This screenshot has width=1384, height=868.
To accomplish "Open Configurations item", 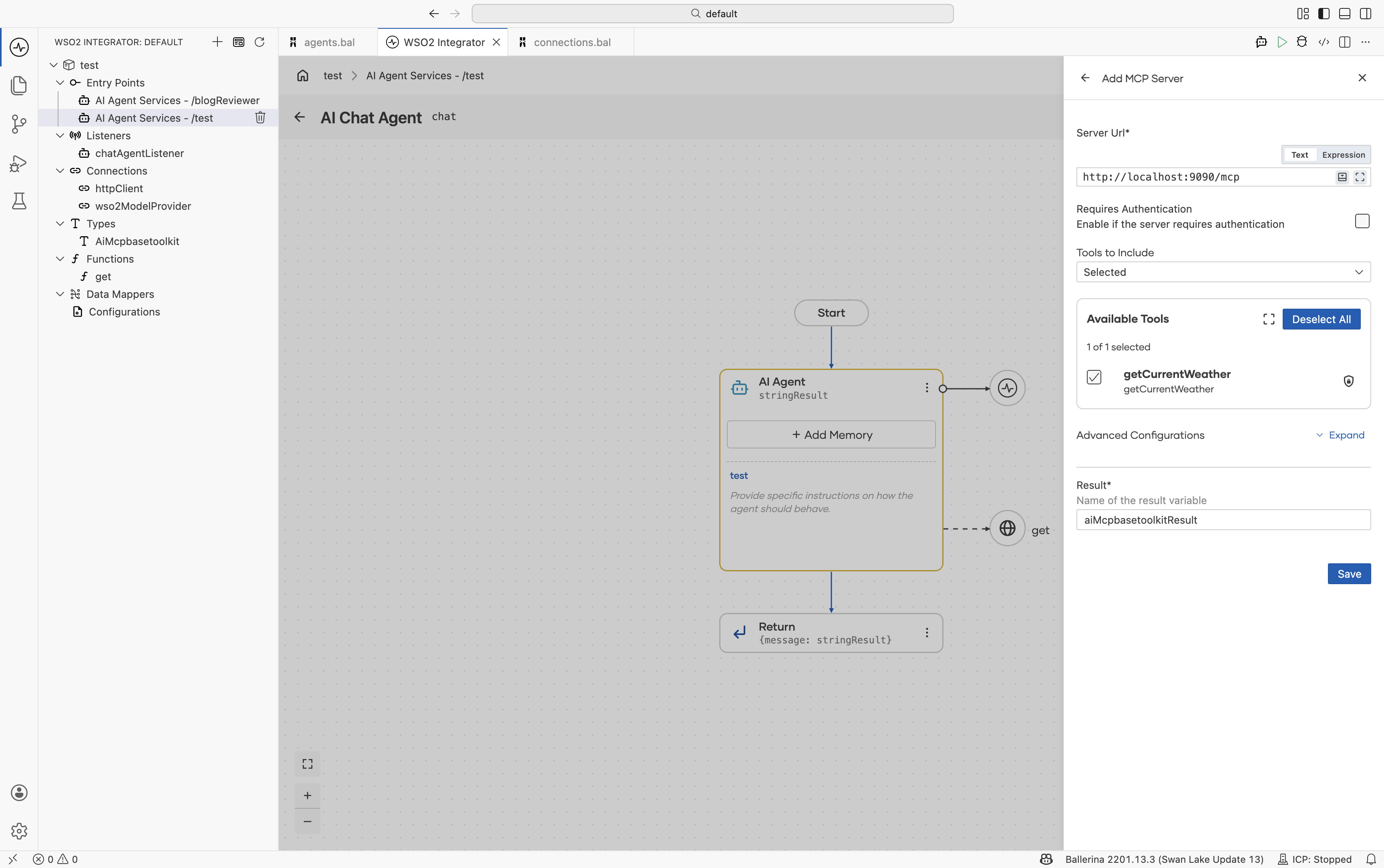I will 124,312.
